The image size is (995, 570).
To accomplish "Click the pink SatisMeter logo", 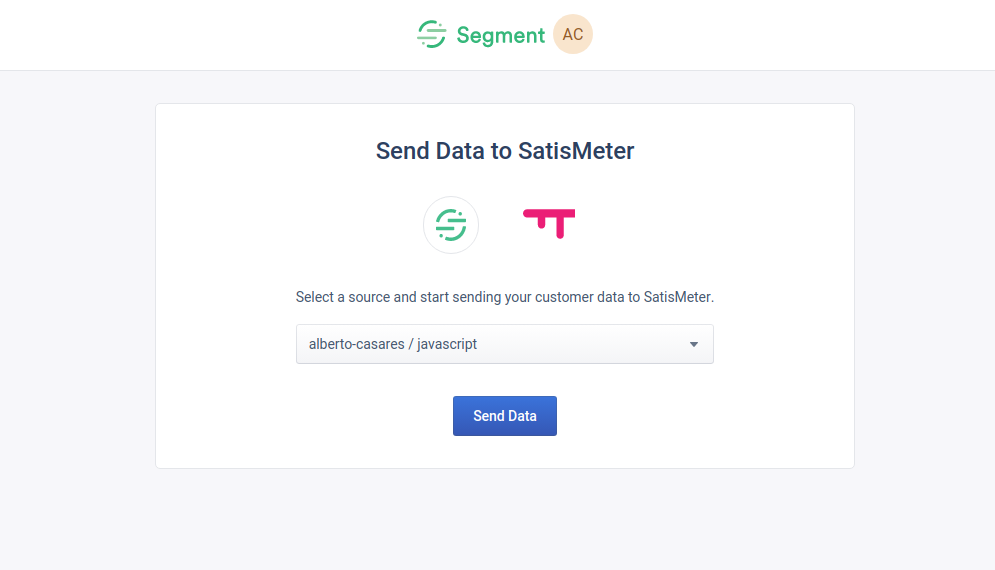I will tap(549, 223).
